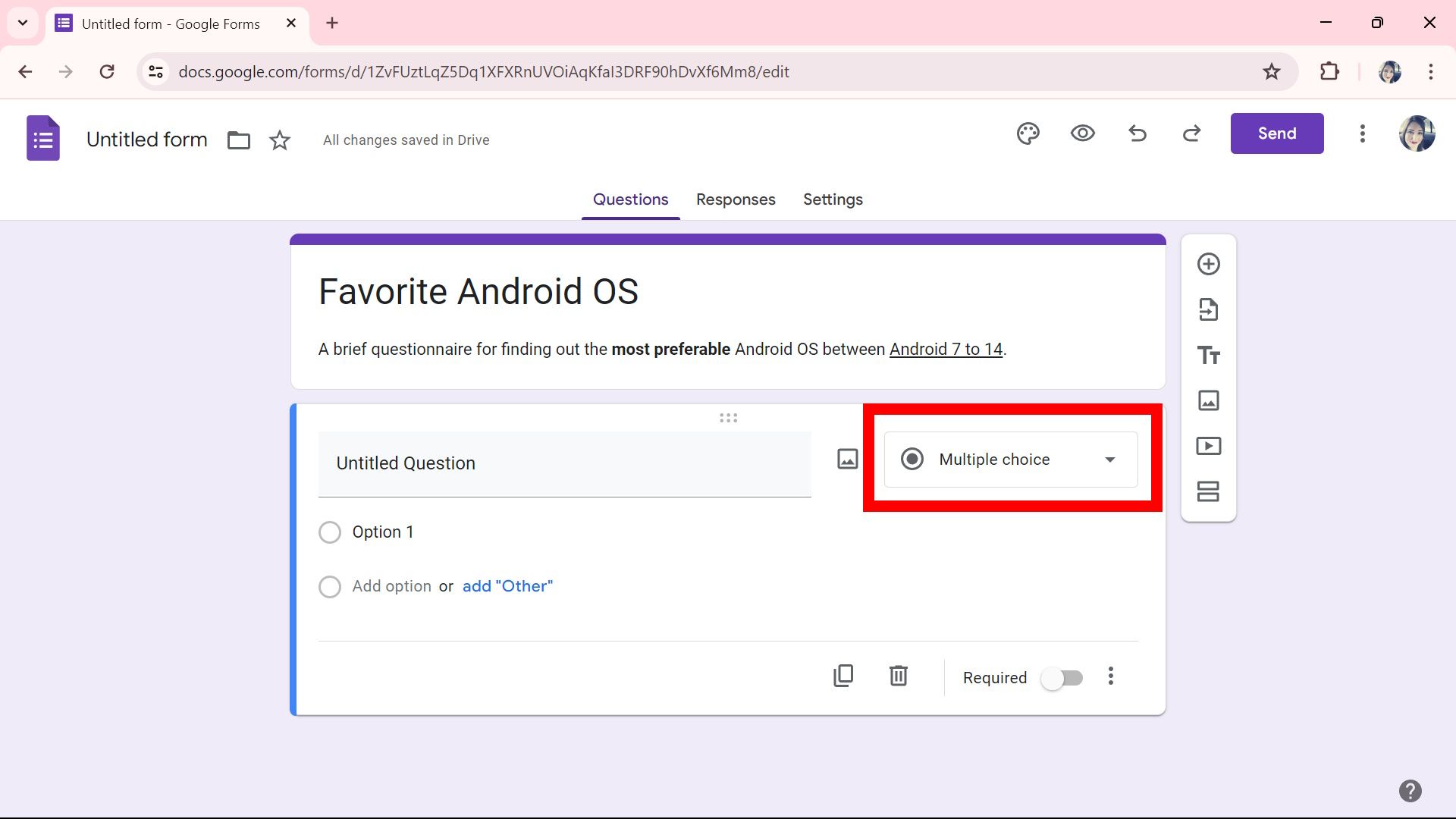Attach an image to the question title
1456x819 pixels.
click(847, 459)
